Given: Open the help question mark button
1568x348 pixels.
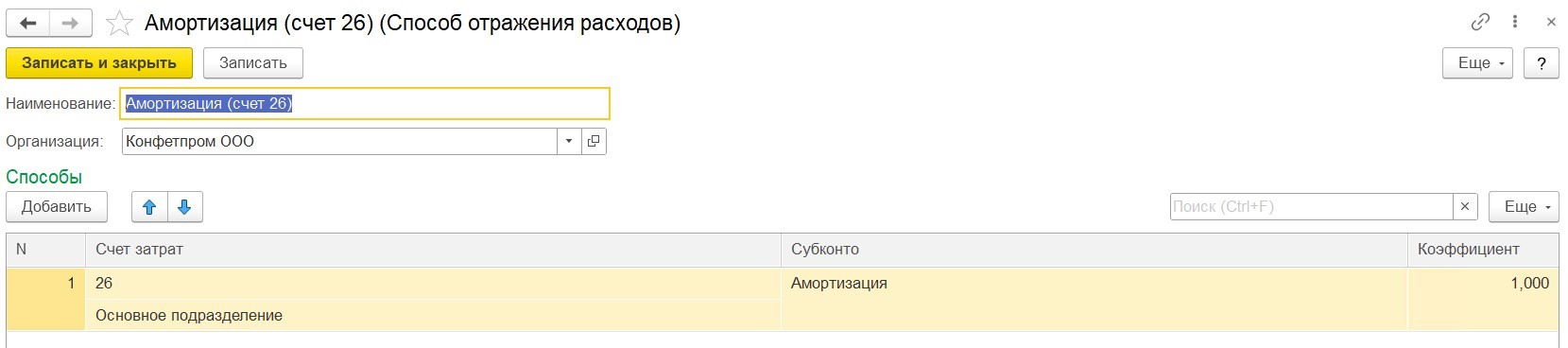Looking at the screenshot, I should pyautogui.click(x=1542, y=63).
